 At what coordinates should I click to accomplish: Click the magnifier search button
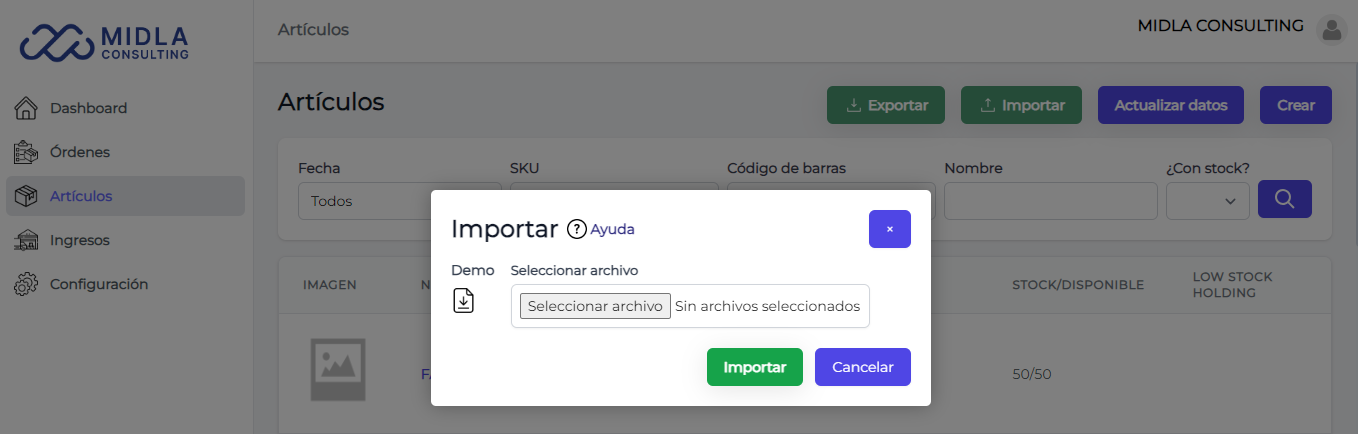(x=1285, y=200)
